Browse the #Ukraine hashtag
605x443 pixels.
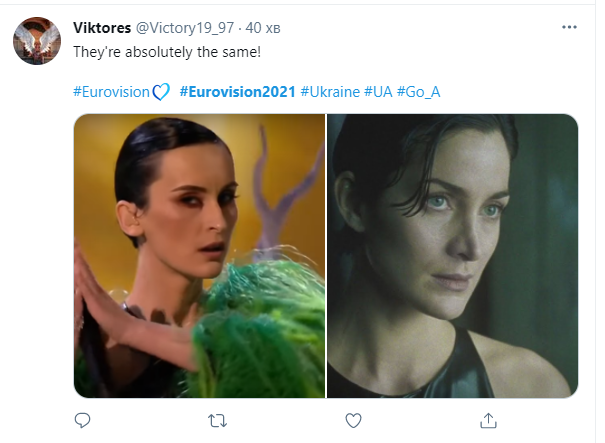[x=330, y=92]
